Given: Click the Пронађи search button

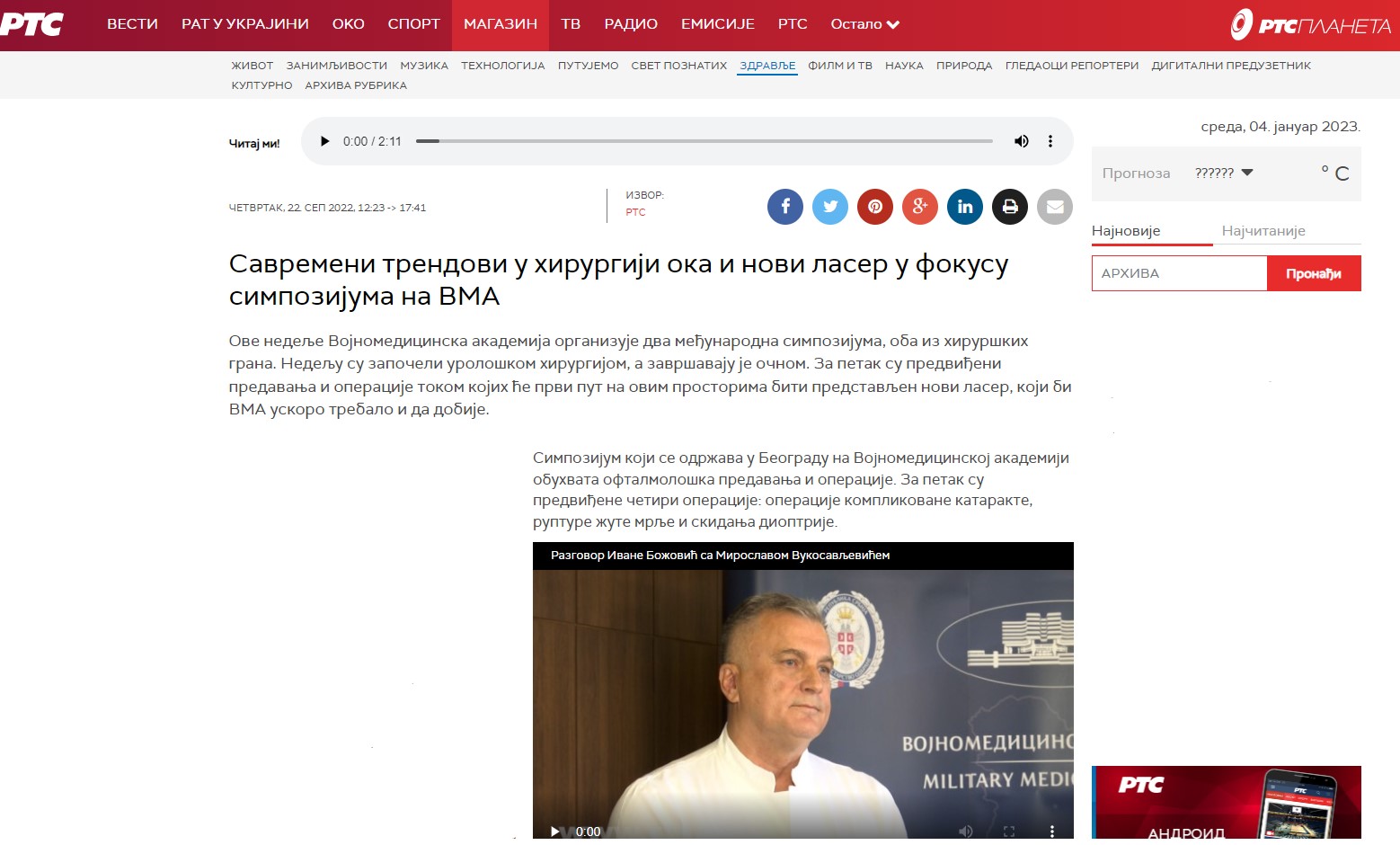Looking at the screenshot, I should coord(1314,273).
